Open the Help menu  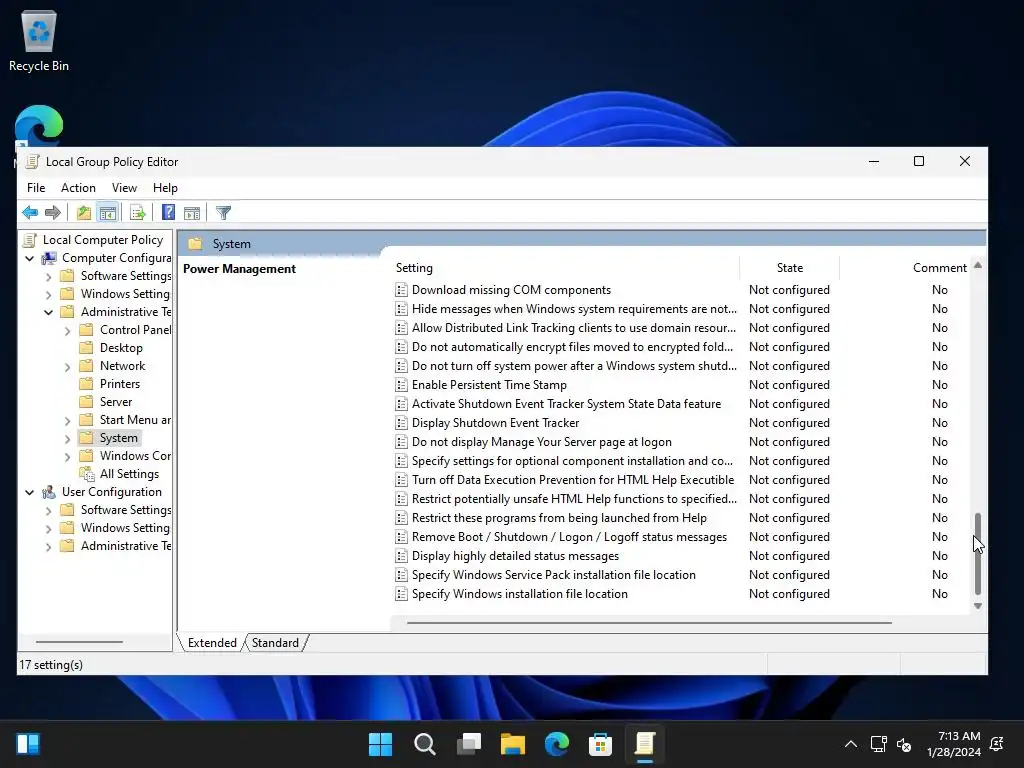(165, 187)
